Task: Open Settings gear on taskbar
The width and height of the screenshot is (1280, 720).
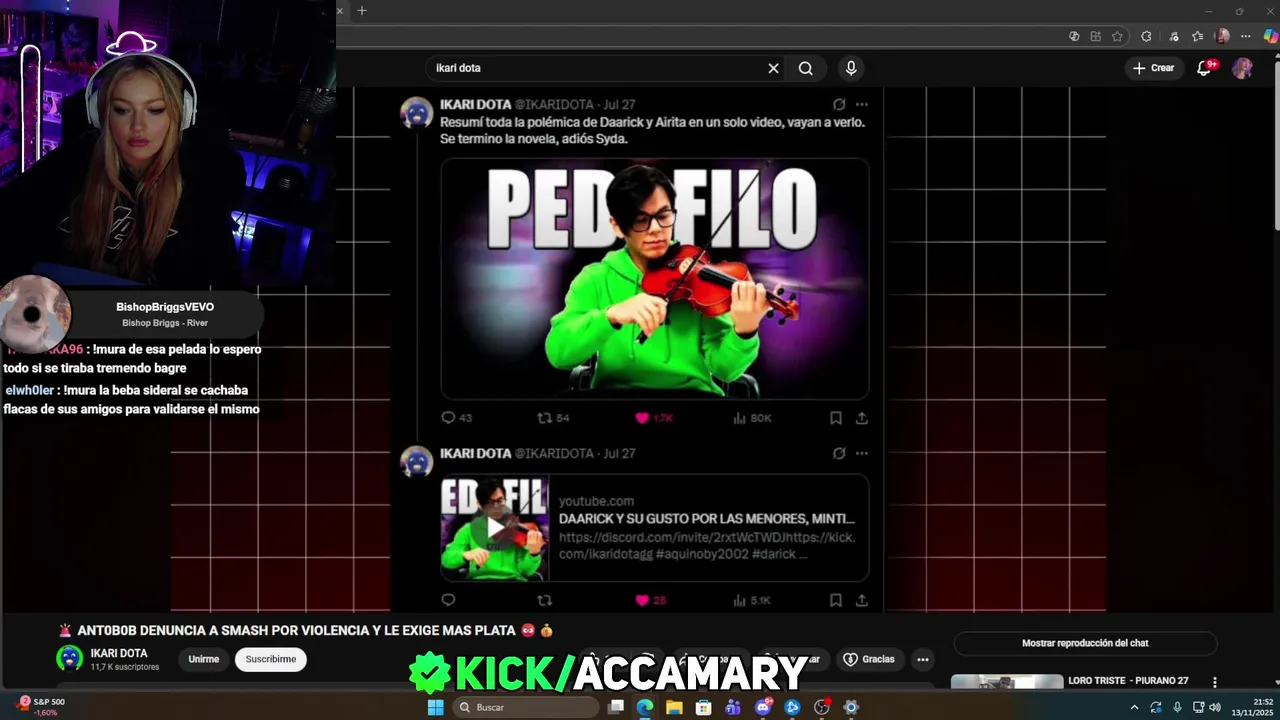Action: [851, 707]
